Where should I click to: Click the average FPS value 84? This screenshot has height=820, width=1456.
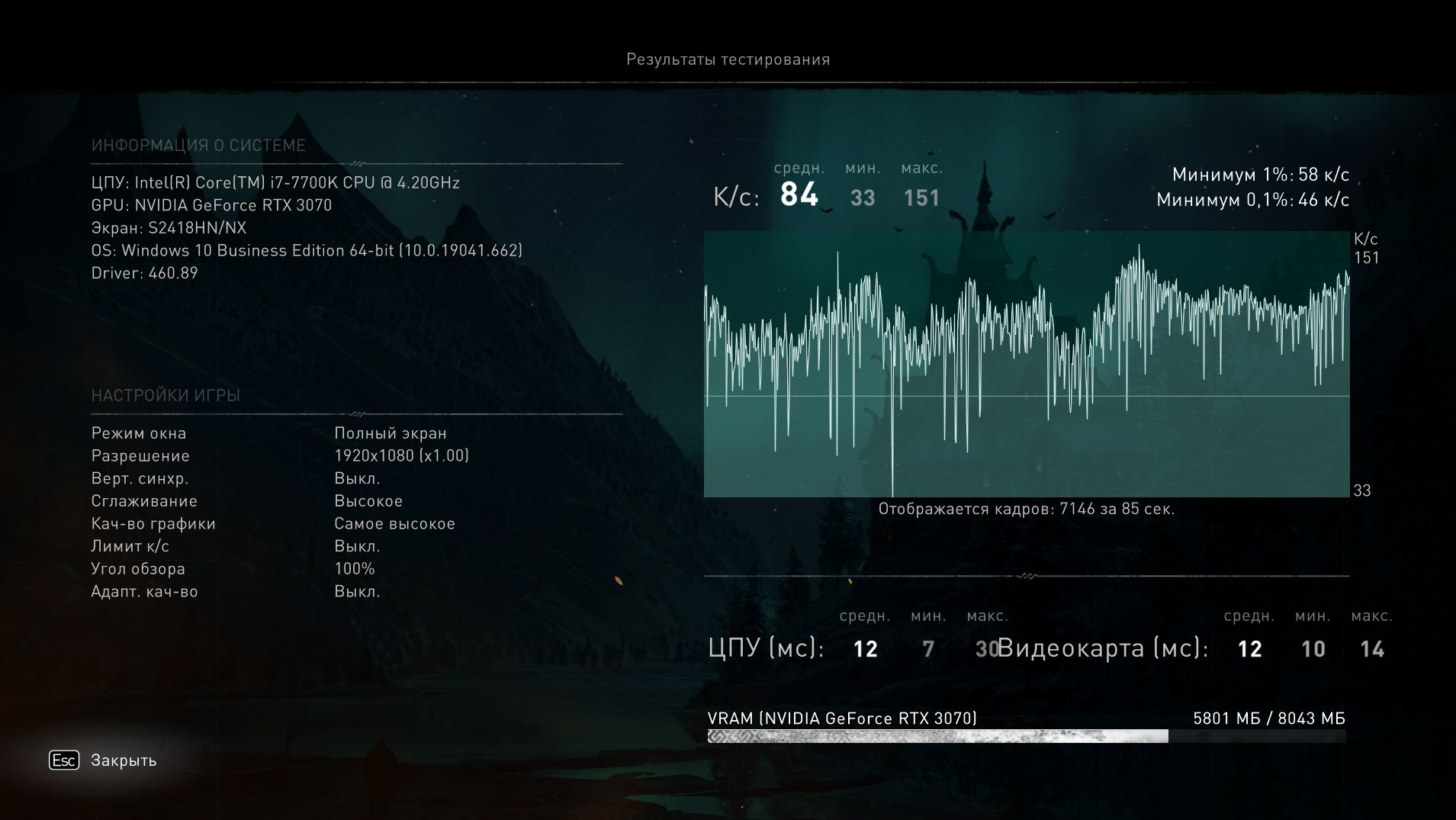point(799,195)
